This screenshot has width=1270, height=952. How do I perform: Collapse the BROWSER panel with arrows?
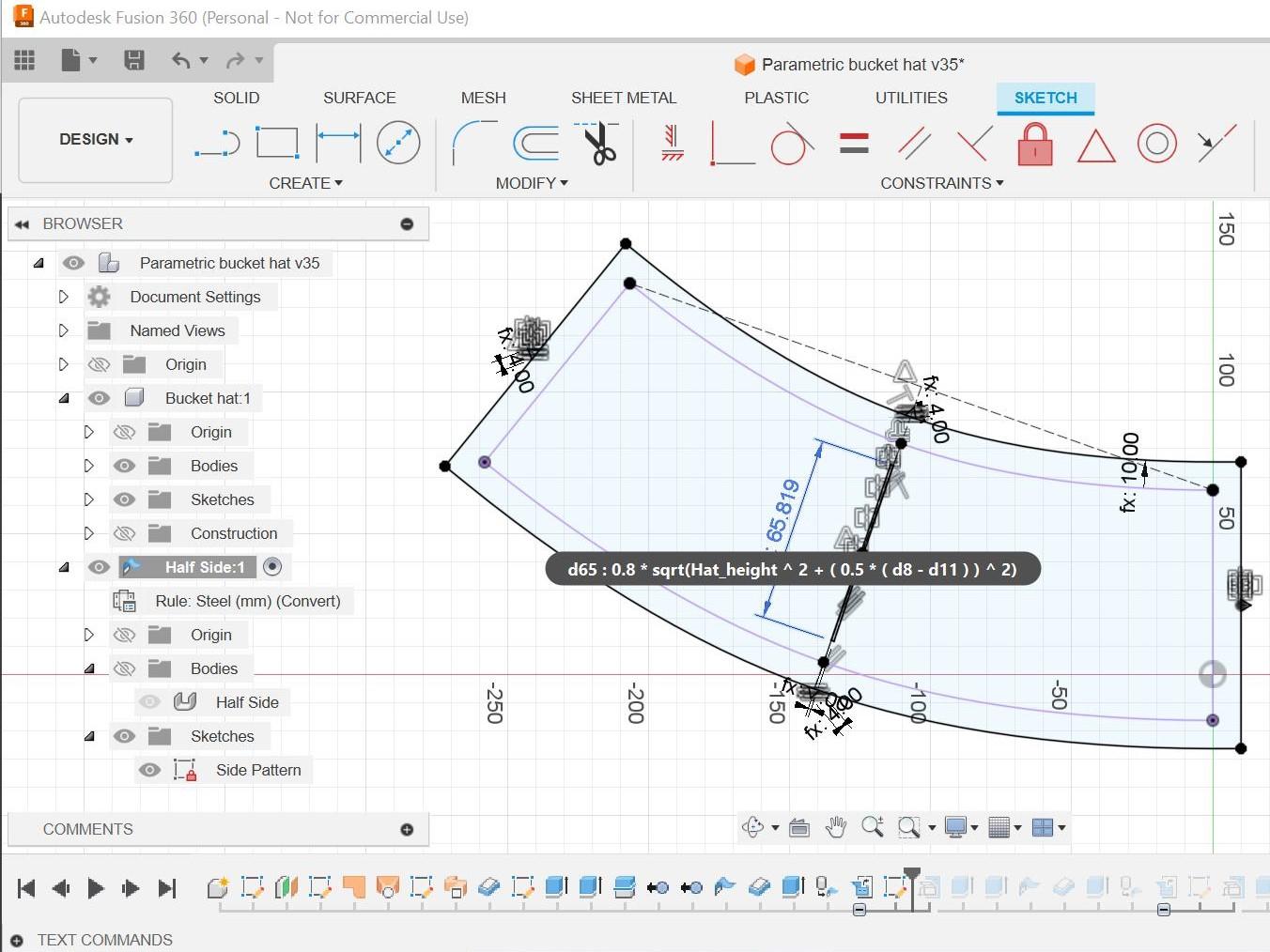22,224
